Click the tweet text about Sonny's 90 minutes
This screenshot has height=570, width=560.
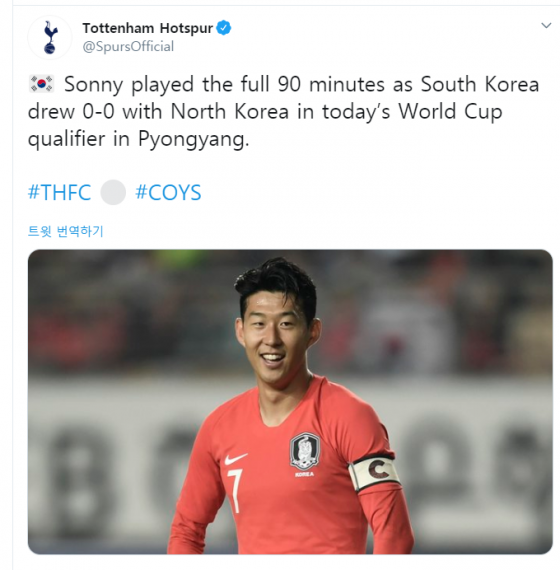click(x=283, y=111)
